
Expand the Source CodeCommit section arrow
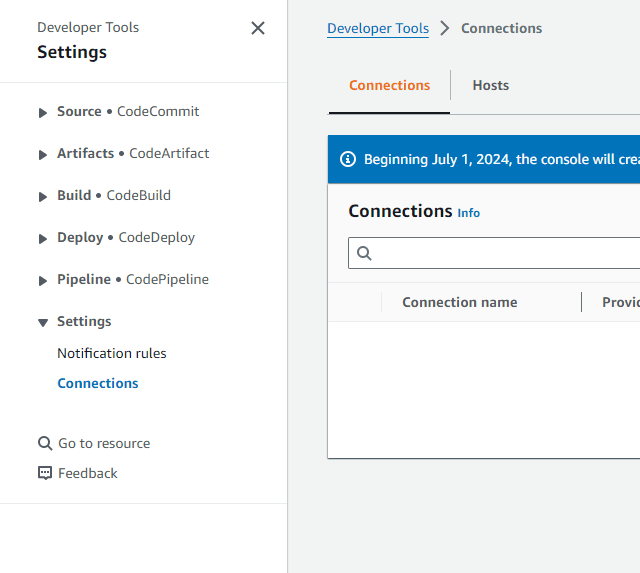coord(43,113)
